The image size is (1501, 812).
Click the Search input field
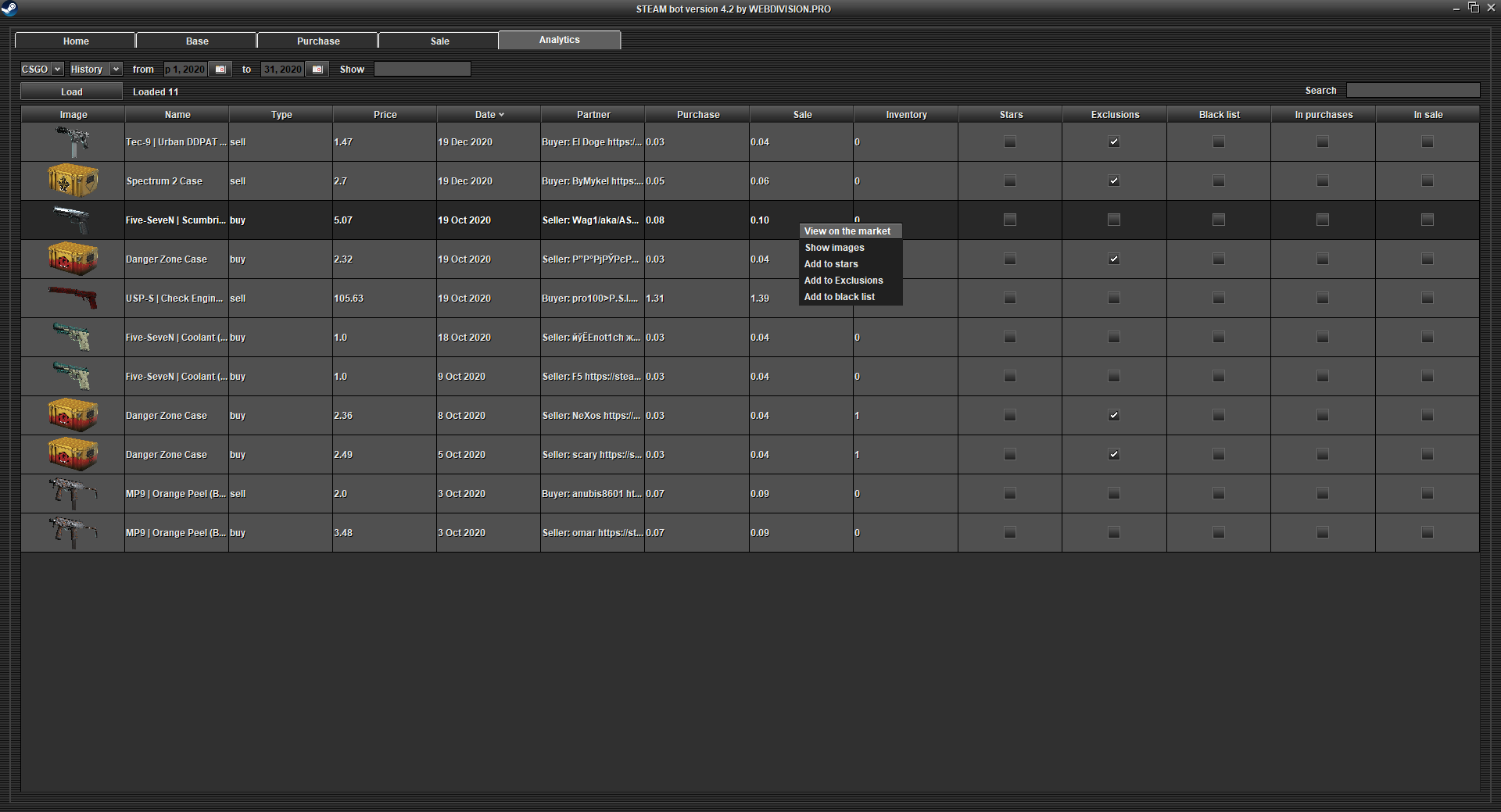pos(1413,91)
